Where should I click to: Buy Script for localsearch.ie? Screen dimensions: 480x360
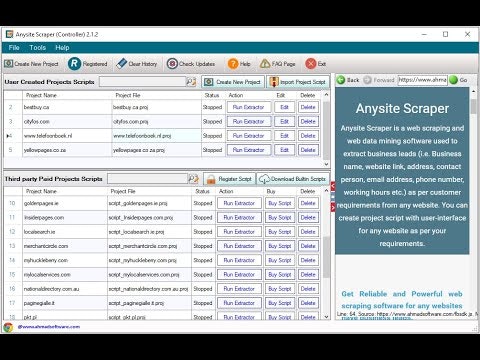(280, 232)
